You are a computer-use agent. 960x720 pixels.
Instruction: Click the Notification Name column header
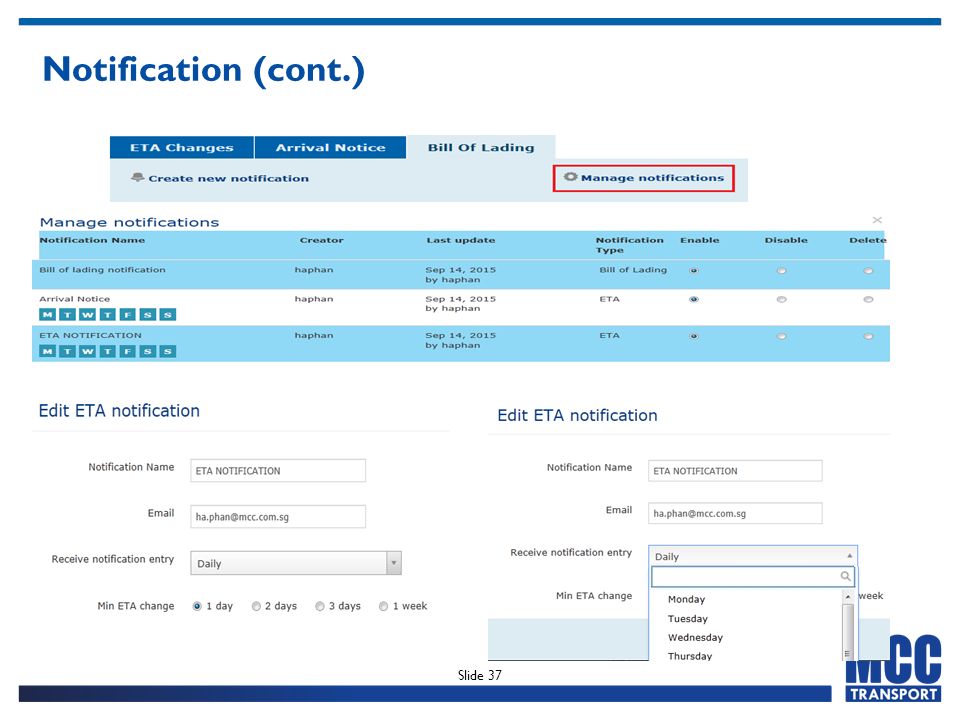tap(92, 240)
